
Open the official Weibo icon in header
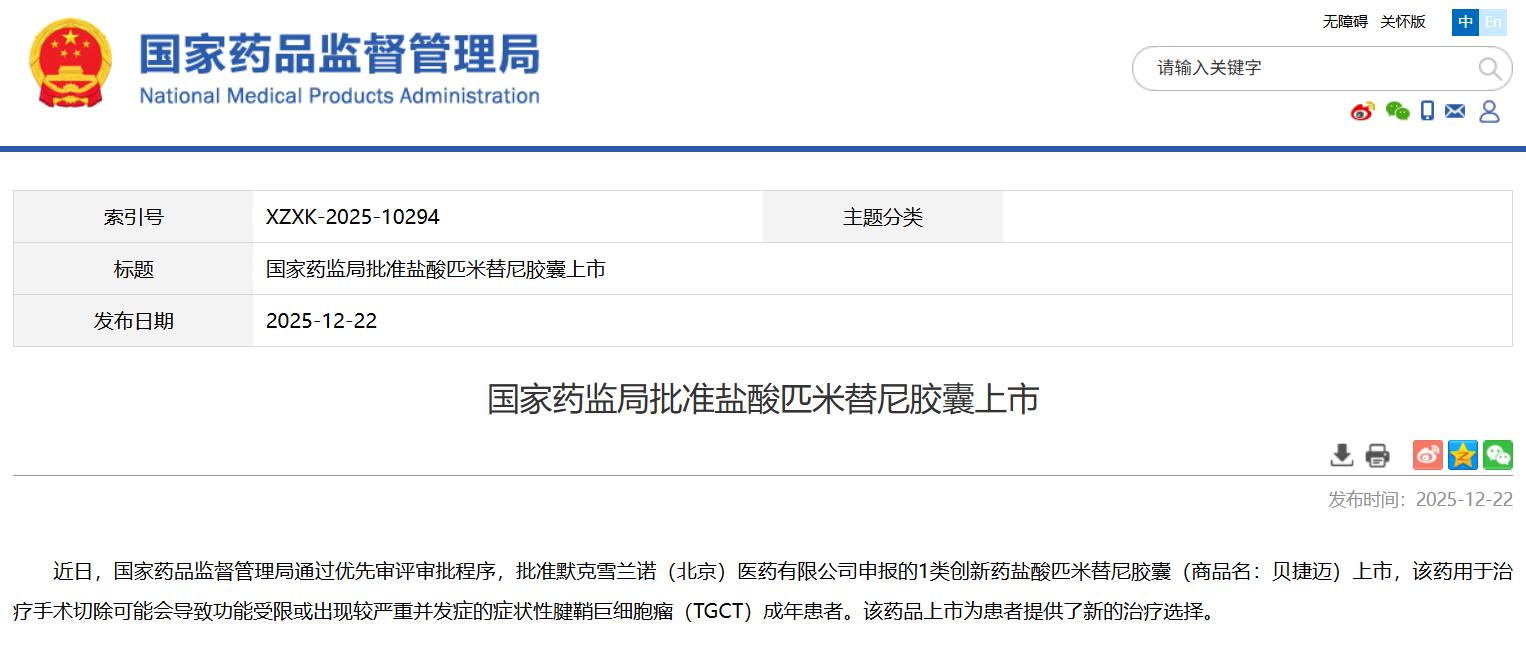tap(1362, 111)
